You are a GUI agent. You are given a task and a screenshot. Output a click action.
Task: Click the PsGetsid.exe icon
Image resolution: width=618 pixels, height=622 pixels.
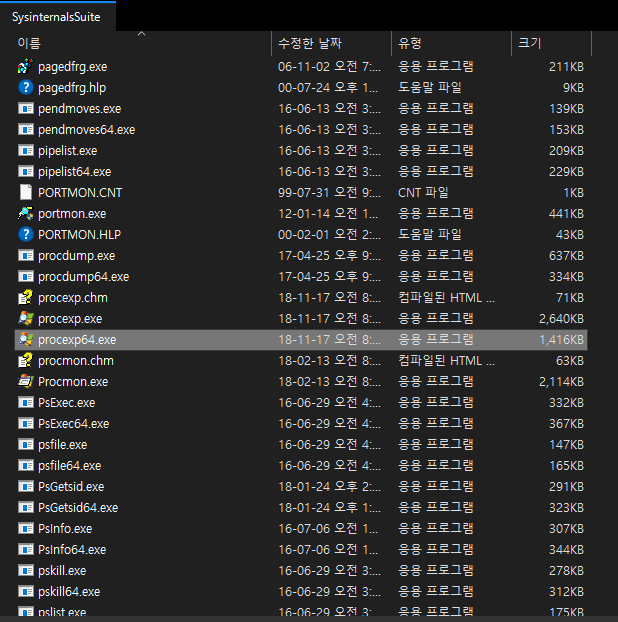26,487
